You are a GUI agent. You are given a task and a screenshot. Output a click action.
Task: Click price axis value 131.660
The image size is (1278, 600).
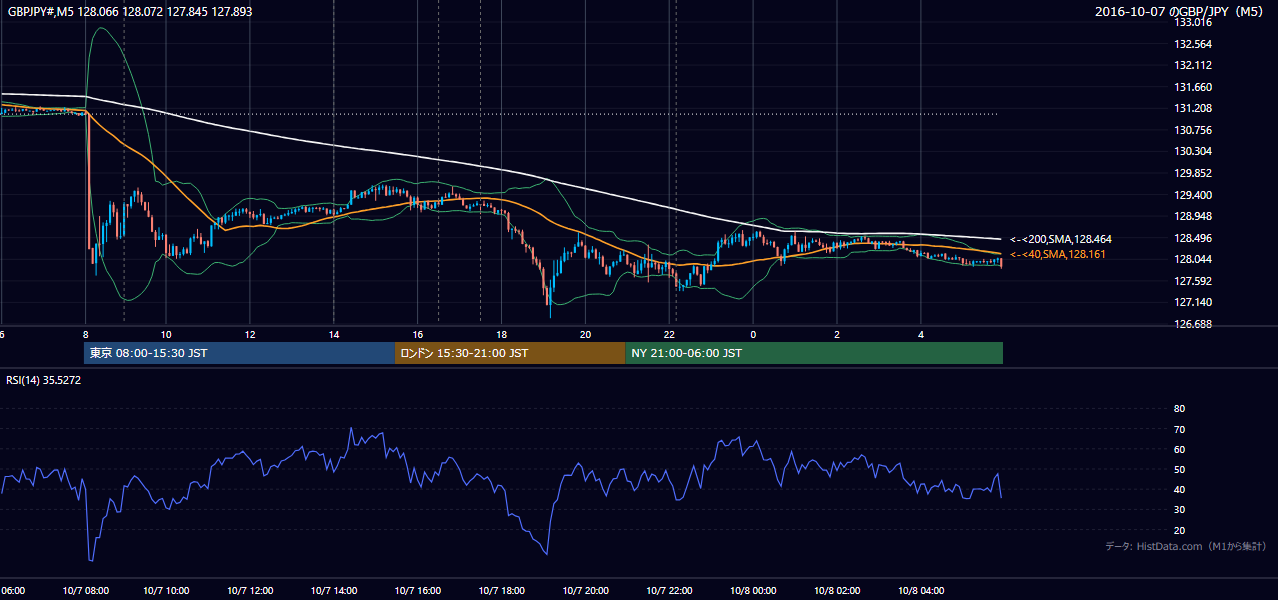[1193, 87]
